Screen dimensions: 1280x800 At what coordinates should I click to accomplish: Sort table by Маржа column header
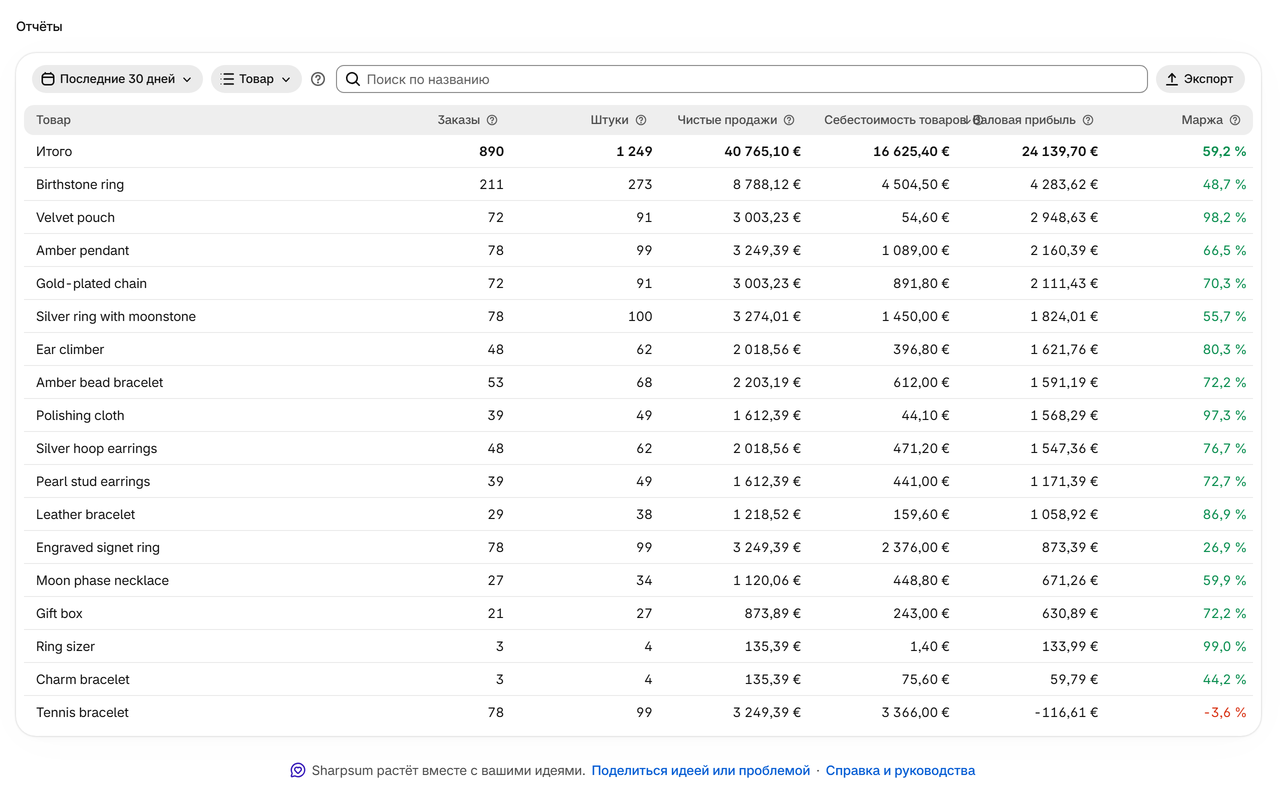(1202, 120)
